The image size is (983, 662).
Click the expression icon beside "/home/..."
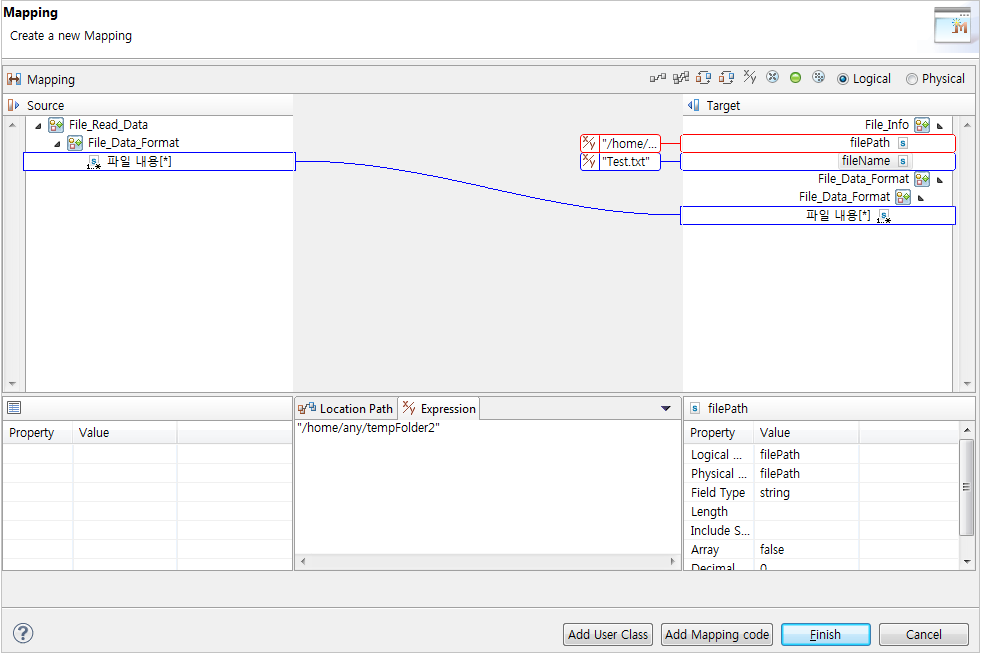[588, 143]
